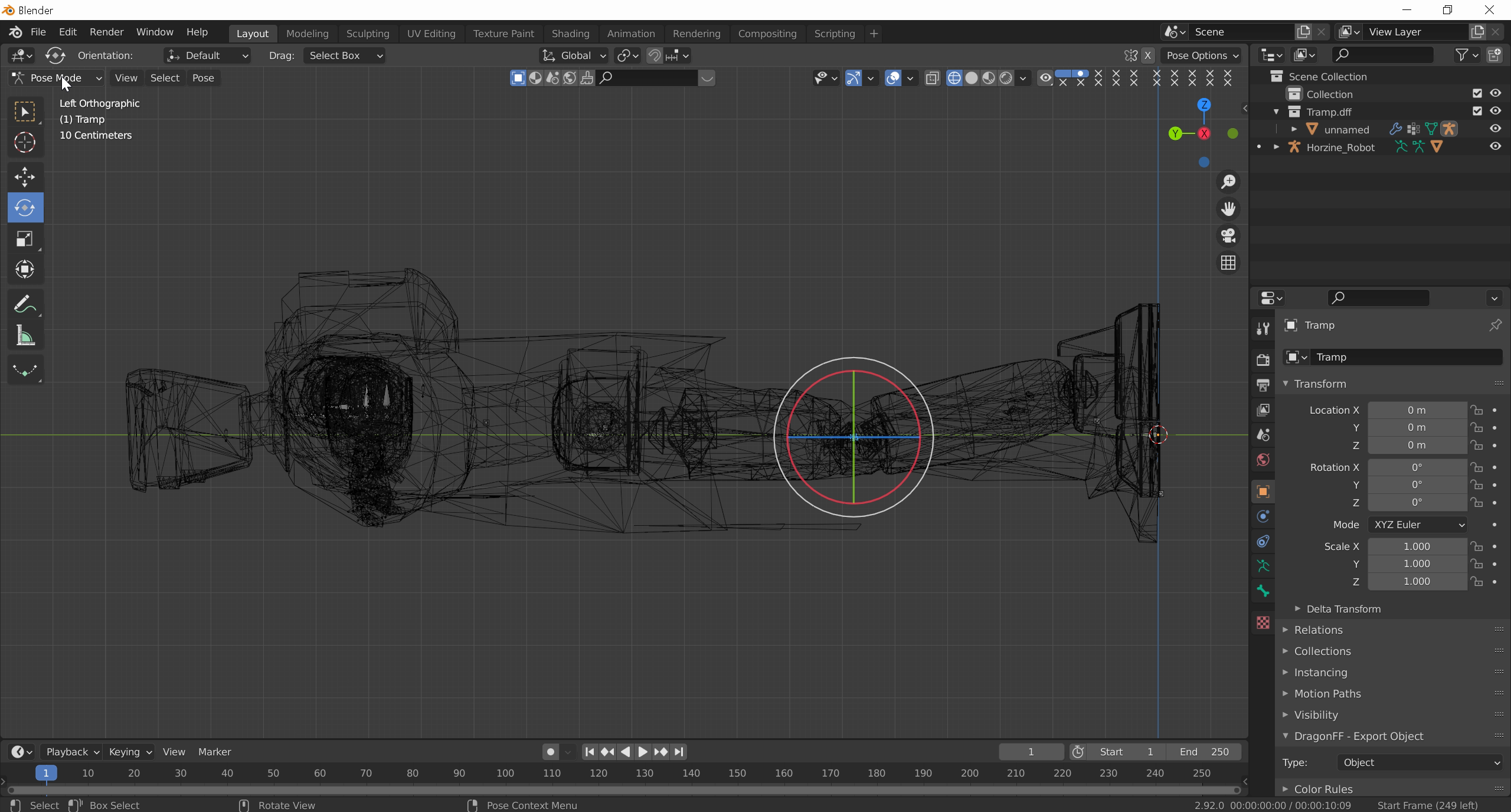Open the Bone properties tab
The image size is (1511, 812).
(x=1263, y=591)
